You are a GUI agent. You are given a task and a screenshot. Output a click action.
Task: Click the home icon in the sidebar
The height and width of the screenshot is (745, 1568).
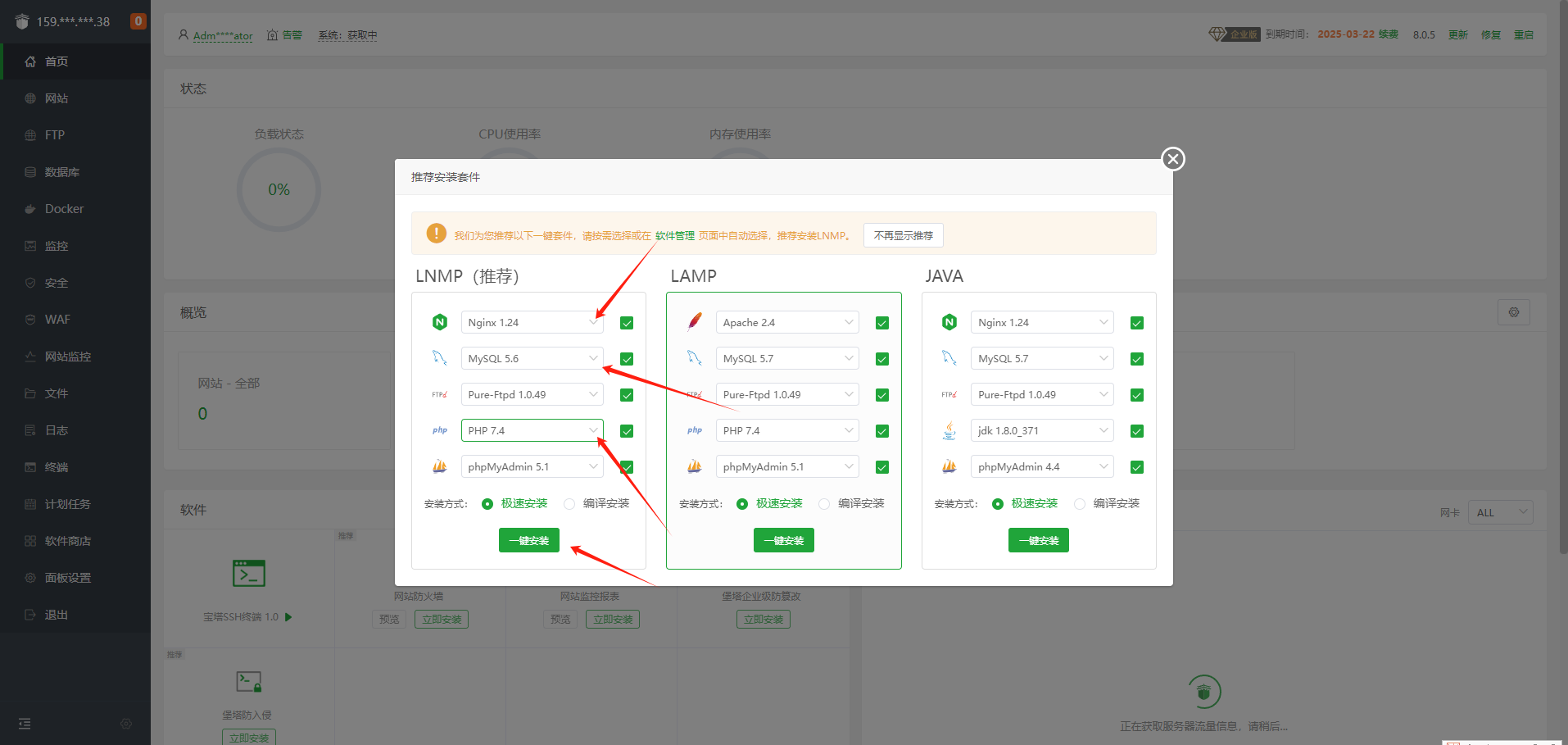(30, 61)
